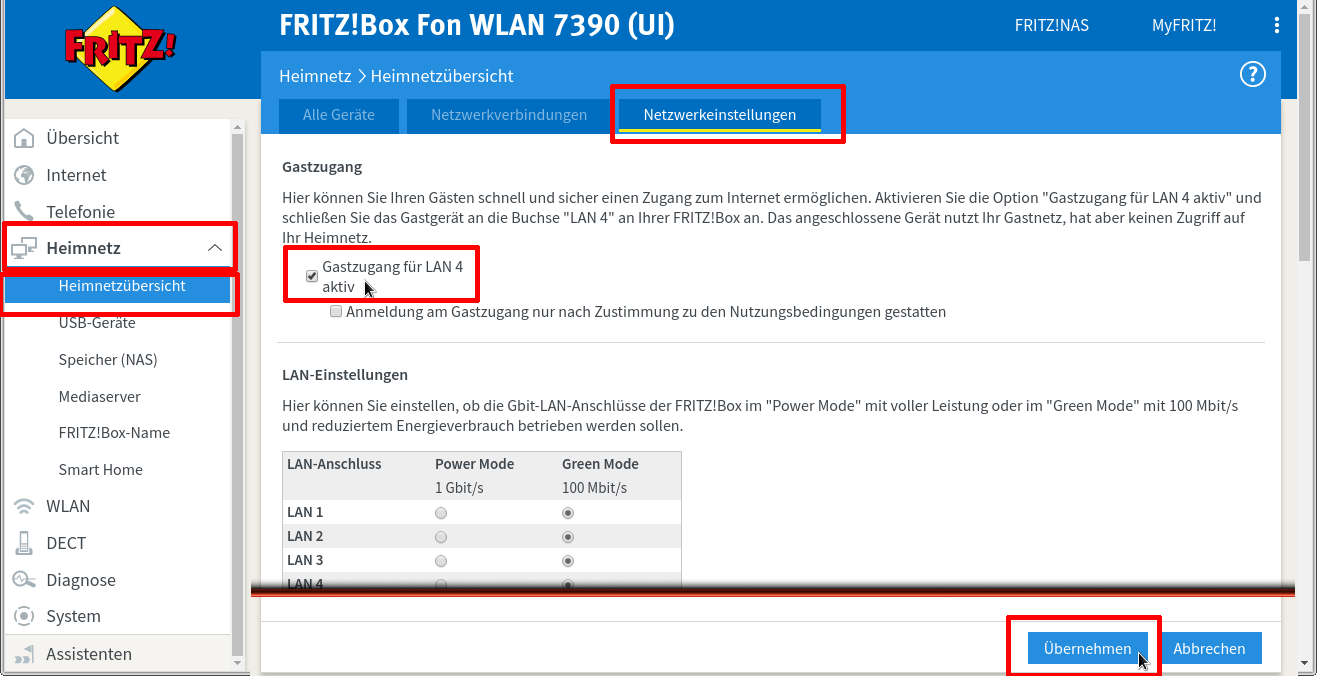Open WLAN menu in sidebar
Viewport: 1317px width, 676px height.
click(x=68, y=506)
